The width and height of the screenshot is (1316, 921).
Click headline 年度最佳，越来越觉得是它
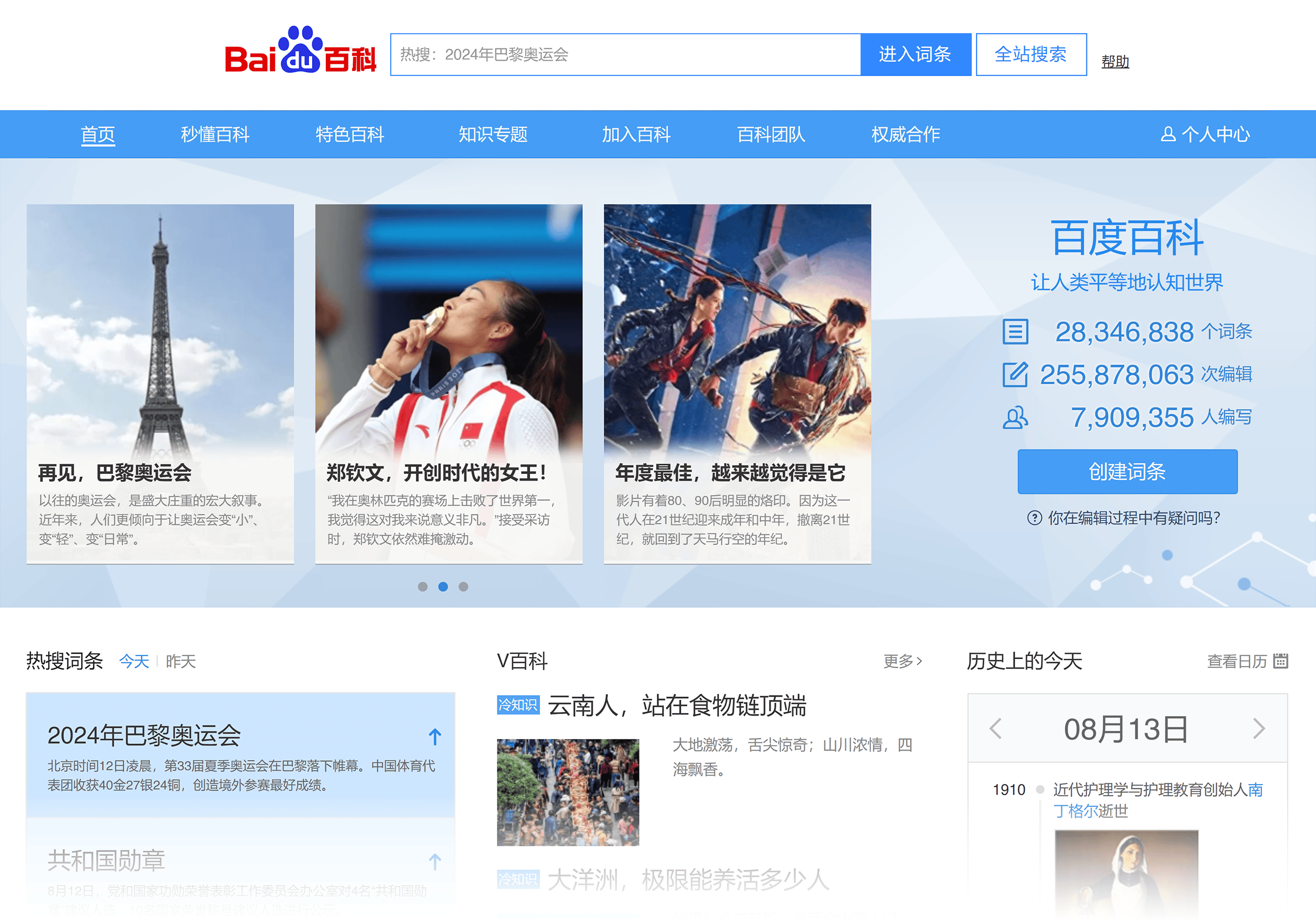click(x=730, y=472)
